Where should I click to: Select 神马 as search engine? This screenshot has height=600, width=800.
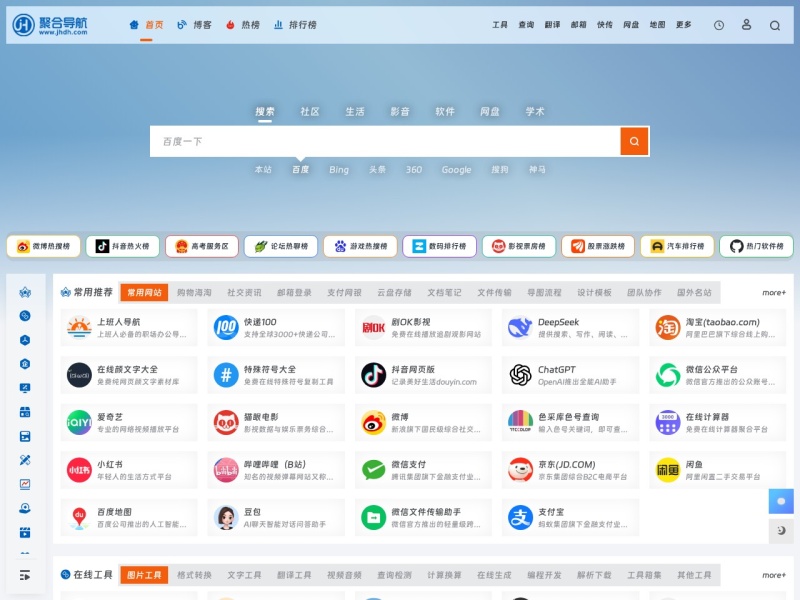(x=537, y=169)
